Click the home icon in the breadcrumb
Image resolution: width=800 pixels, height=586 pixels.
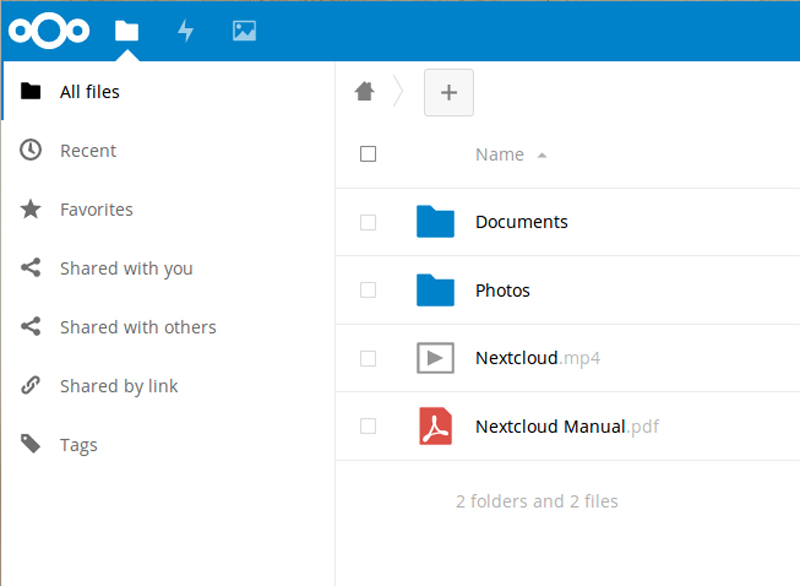click(x=364, y=91)
